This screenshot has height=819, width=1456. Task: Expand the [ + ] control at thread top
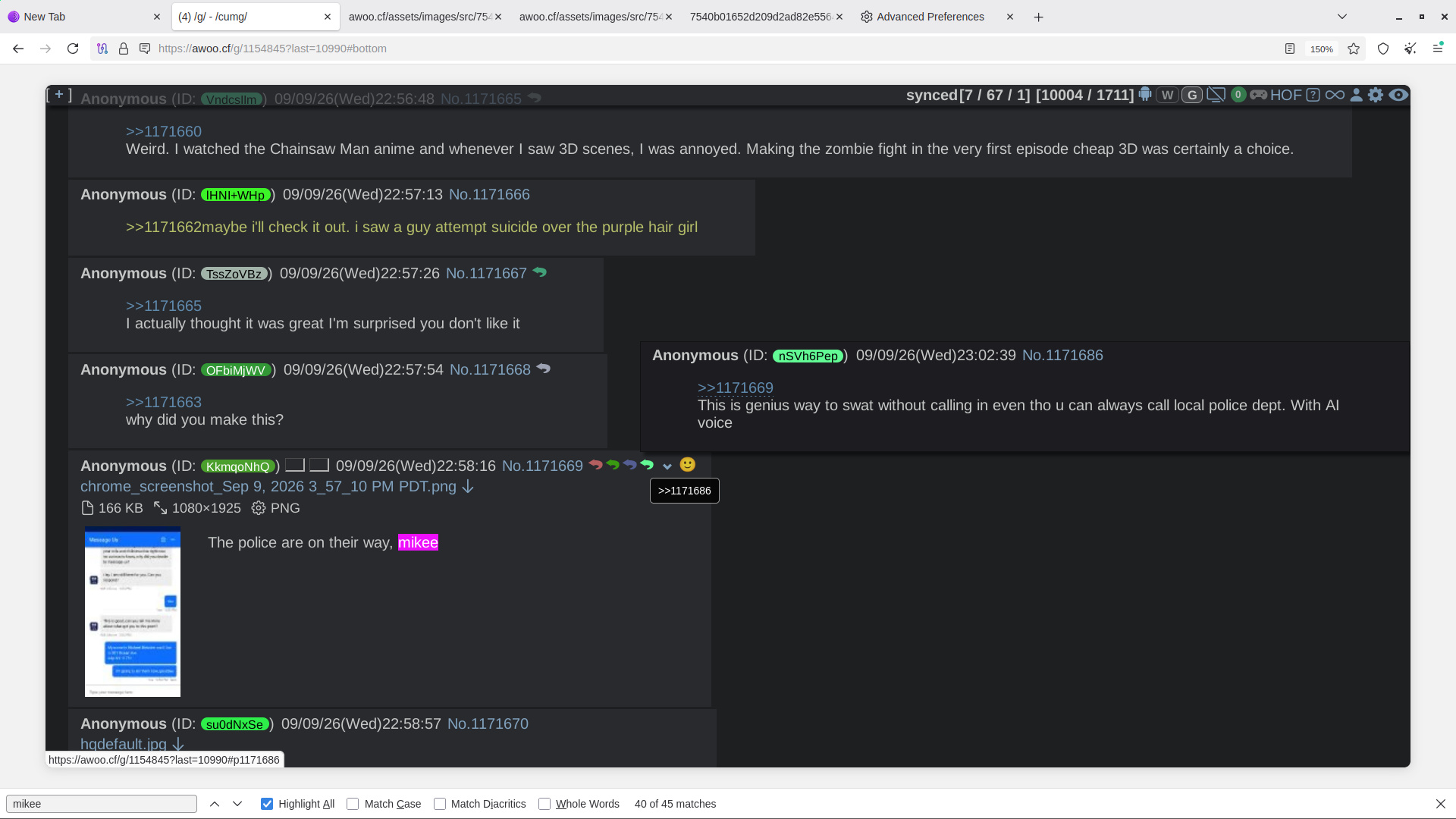59,95
